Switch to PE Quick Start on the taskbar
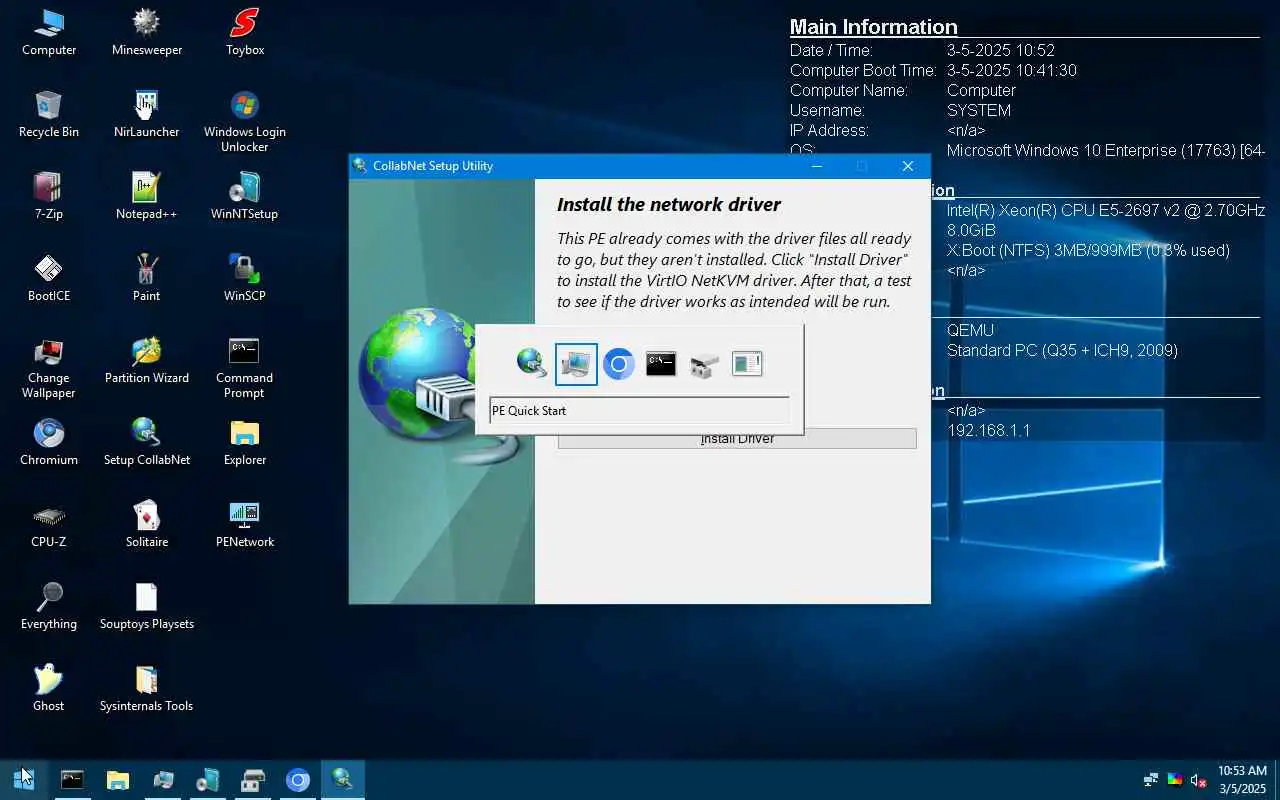 coord(163,779)
